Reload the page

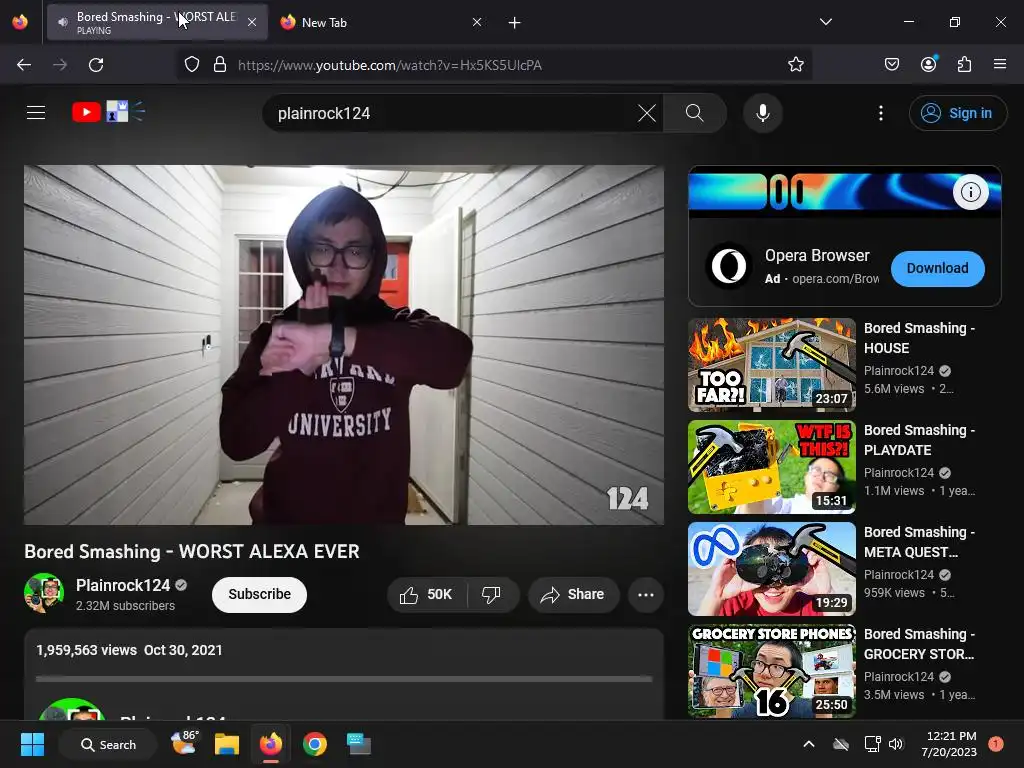click(x=96, y=65)
